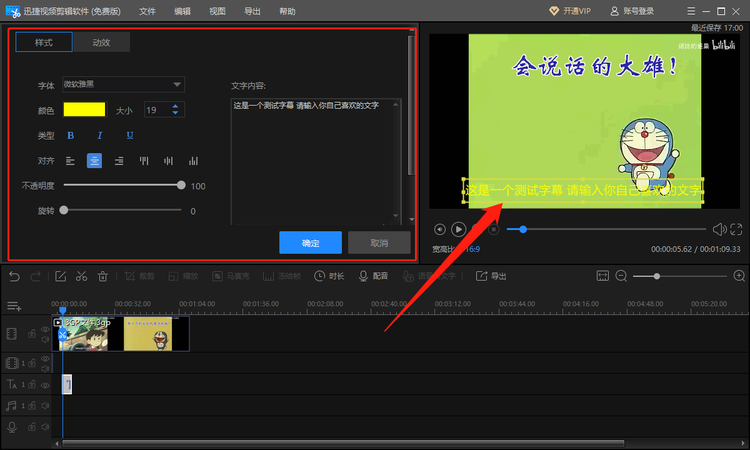Step back to previous frame
Image resolution: width=750 pixels, height=450 pixels.
pyautogui.click(x=440, y=230)
